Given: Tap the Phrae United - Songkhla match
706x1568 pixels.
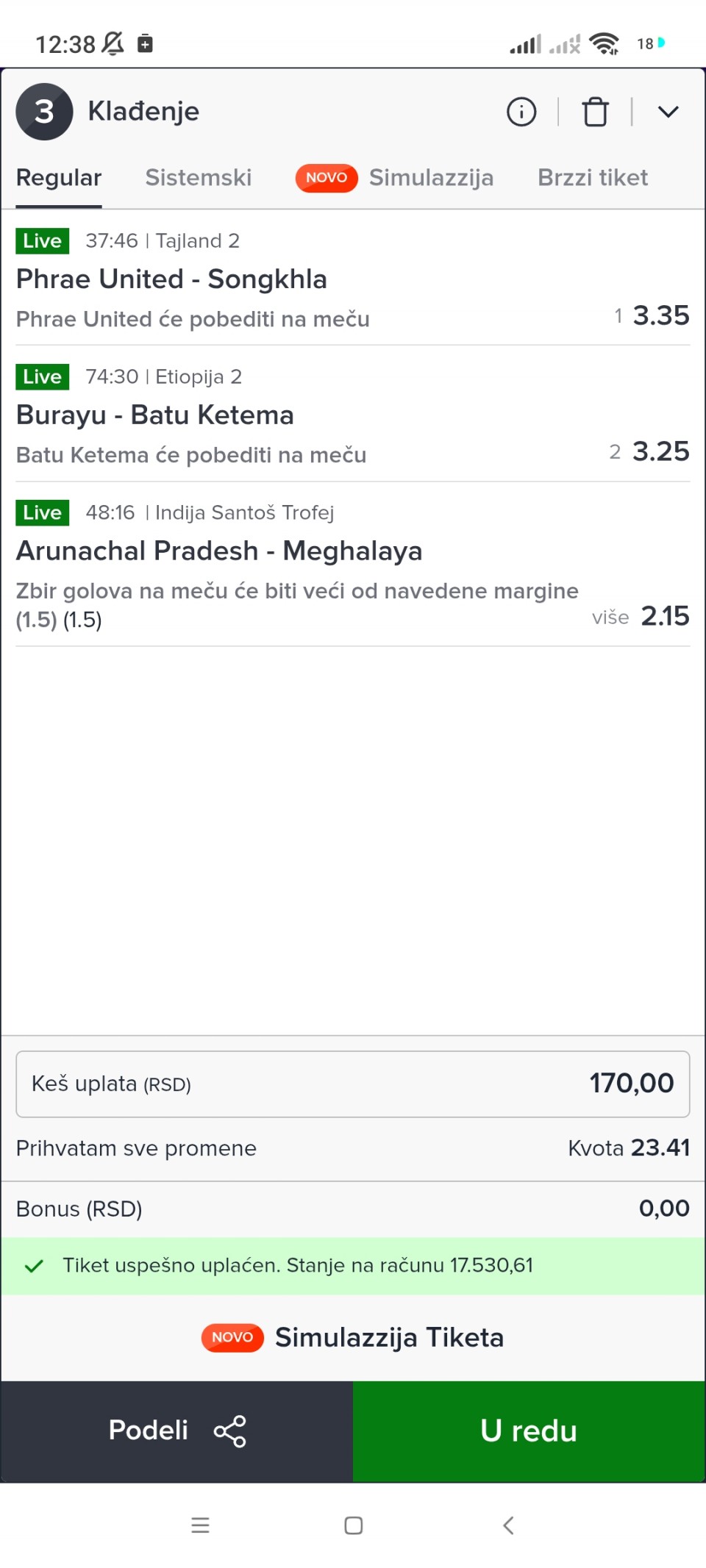Looking at the screenshot, I should (x=171, y=279).
